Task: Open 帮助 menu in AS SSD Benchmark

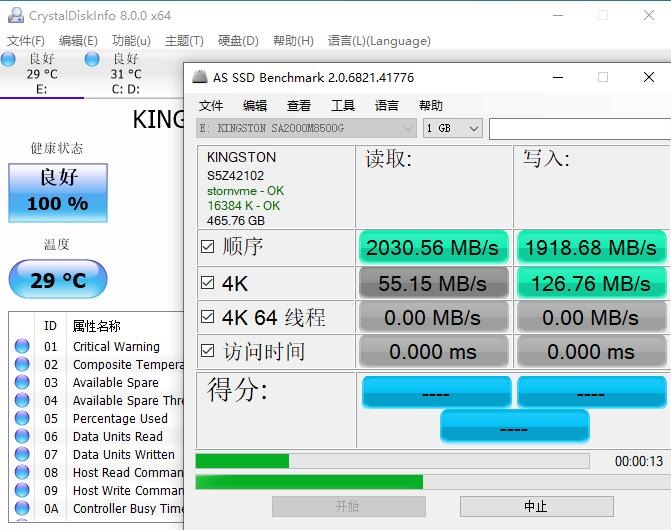Action: [431, 105]
